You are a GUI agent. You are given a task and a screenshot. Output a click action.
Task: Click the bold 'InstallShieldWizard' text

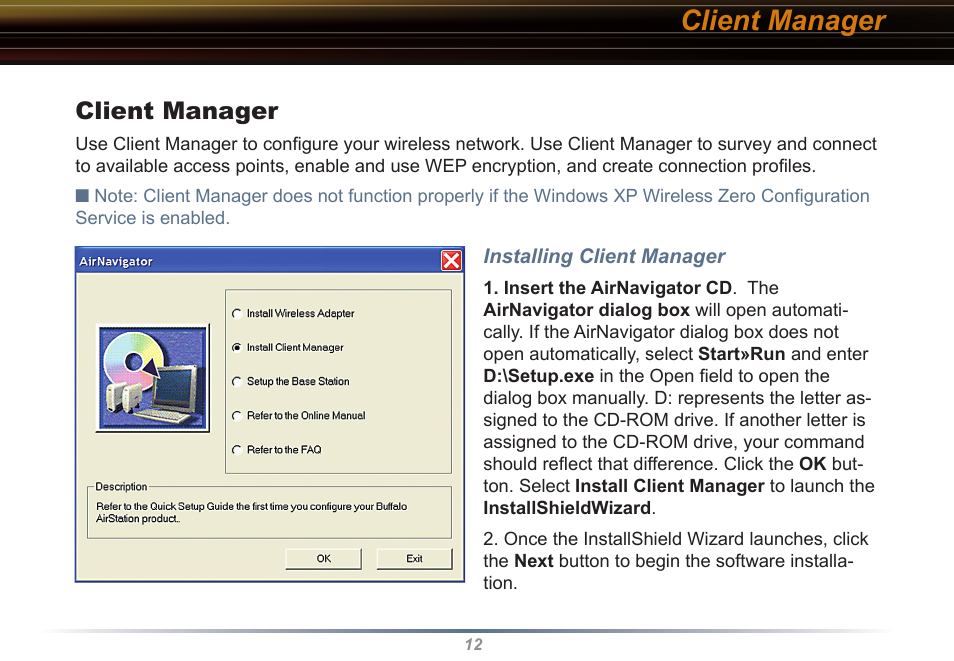coord(567,508)
